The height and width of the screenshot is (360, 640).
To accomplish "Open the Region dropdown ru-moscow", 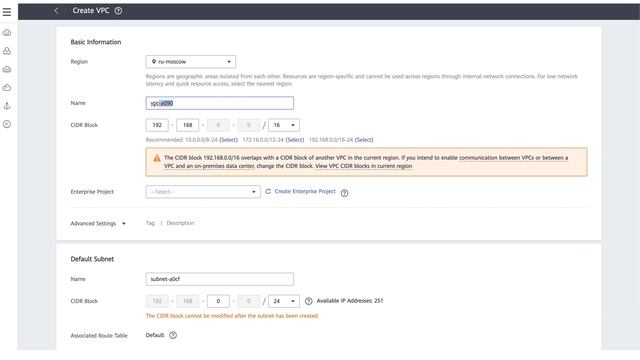I will tap(191, 62).
